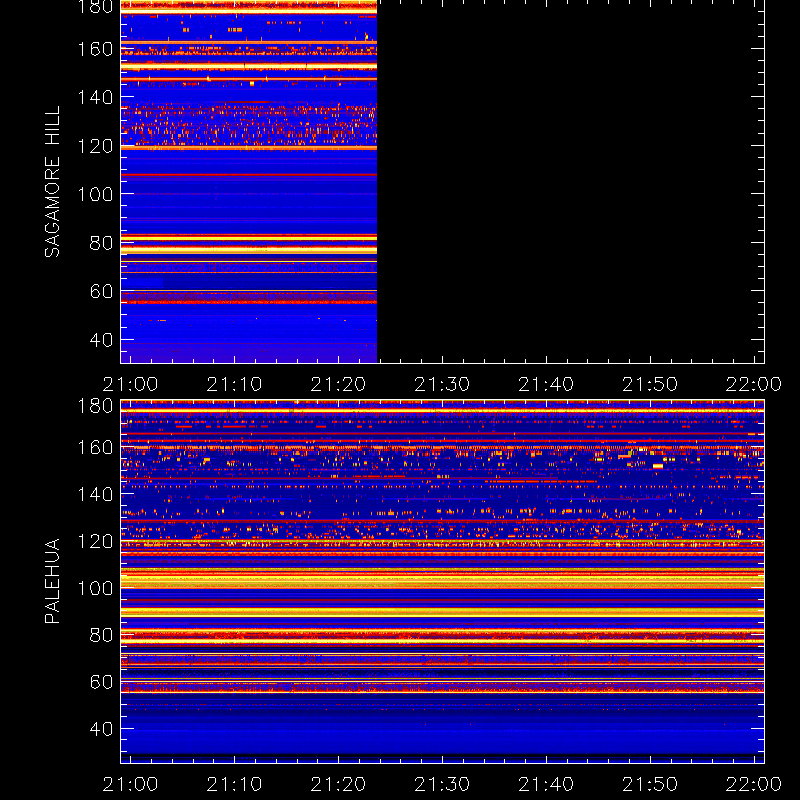Click the 21:20 time label under Palehua plot

338,784
